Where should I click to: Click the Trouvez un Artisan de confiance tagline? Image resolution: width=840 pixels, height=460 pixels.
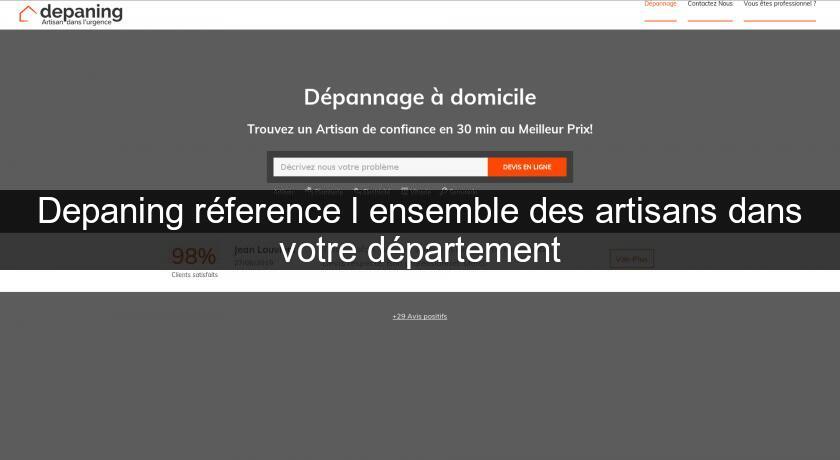pos(420,129)
